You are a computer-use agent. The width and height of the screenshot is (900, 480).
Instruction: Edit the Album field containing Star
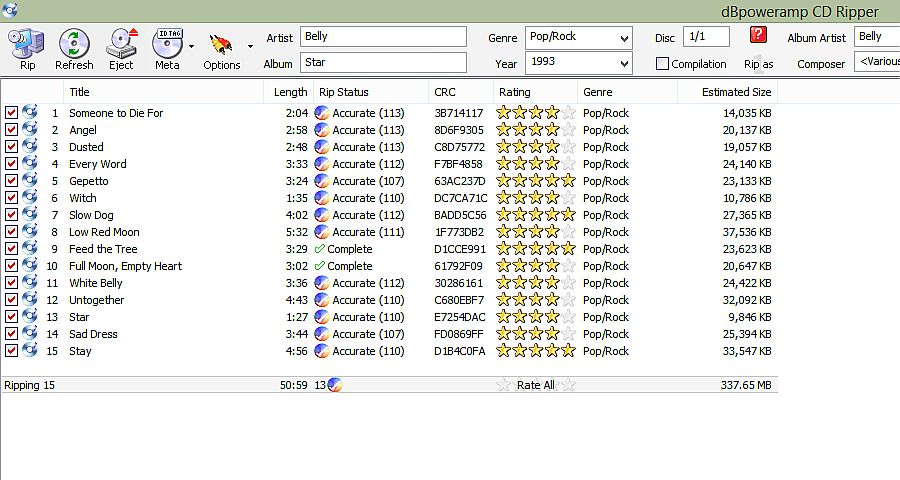click(383, 63)
